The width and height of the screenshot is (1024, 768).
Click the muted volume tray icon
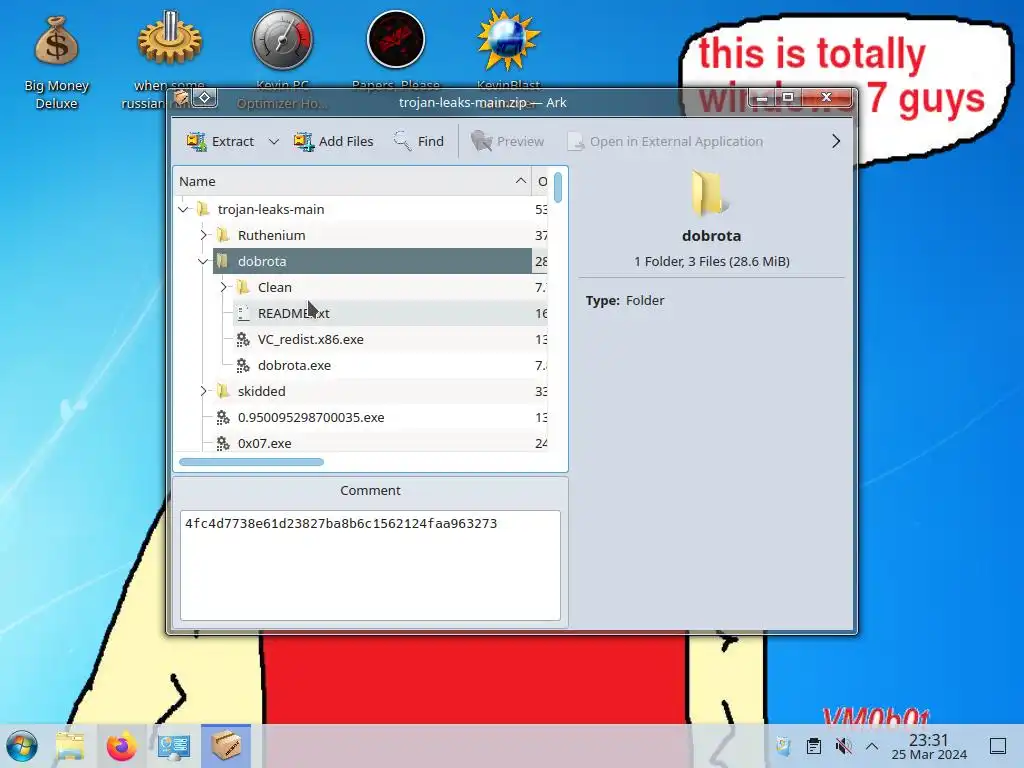(843, 746)
